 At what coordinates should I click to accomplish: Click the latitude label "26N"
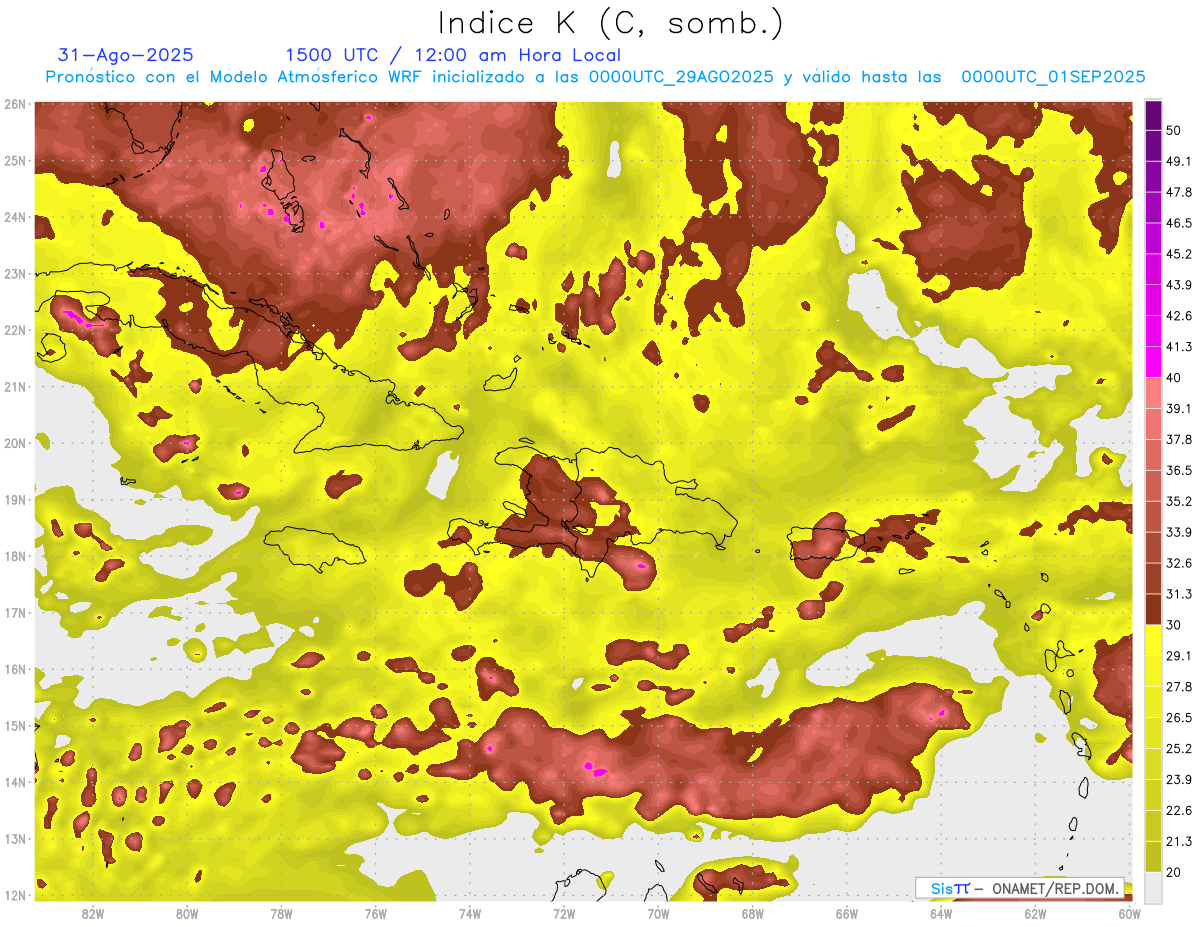tap(15, 104)
